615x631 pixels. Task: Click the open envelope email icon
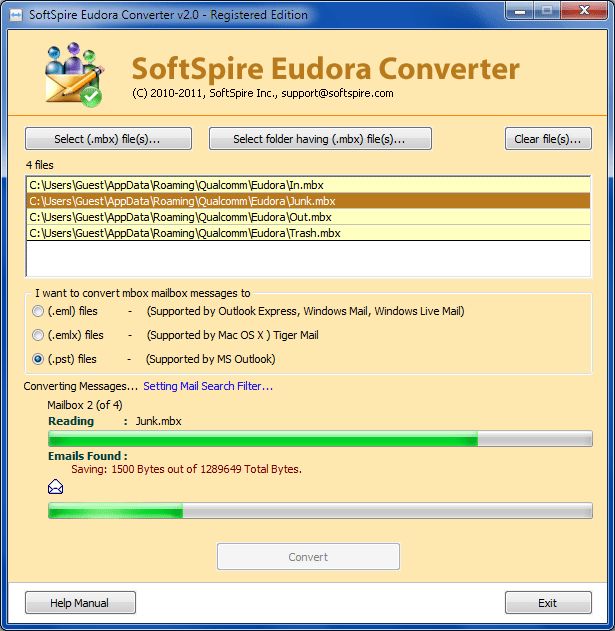click(55, 487)
